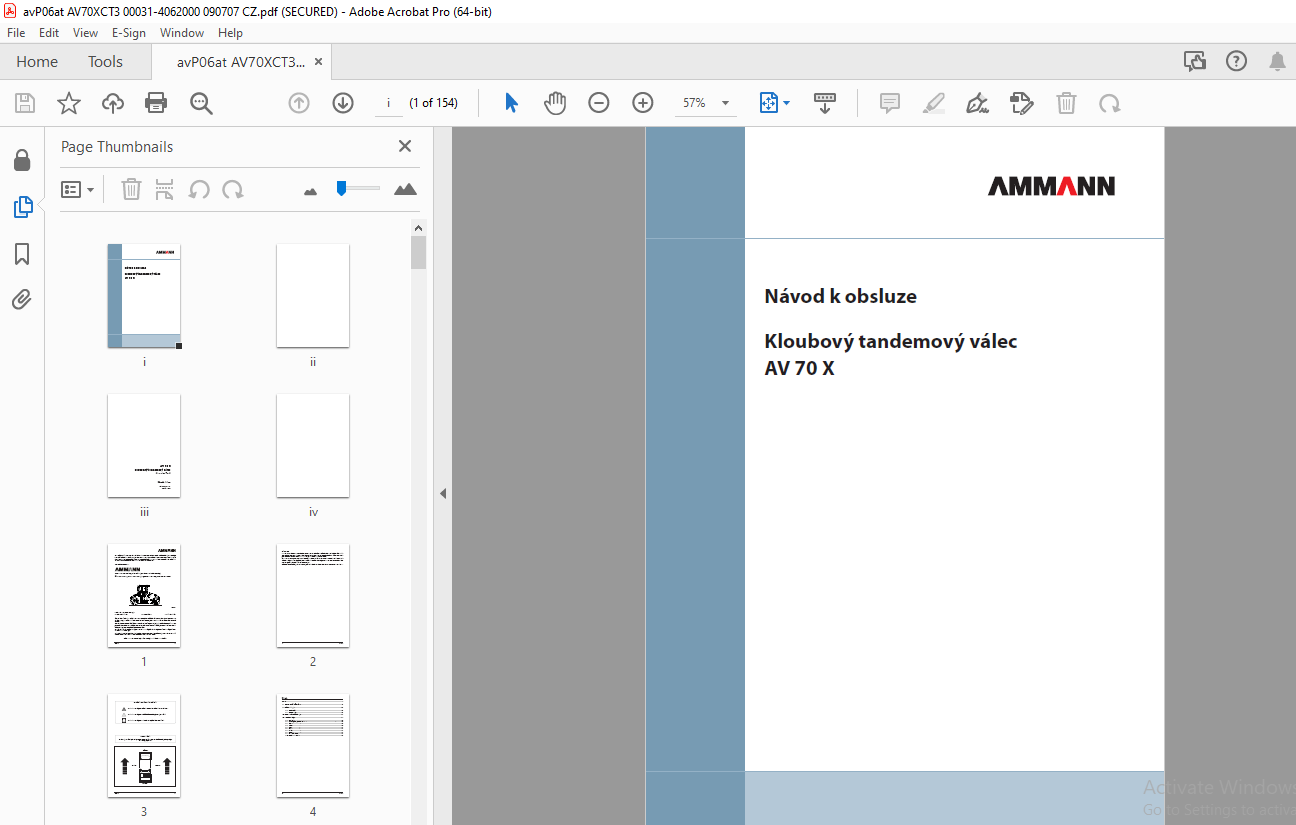Click the 'Návod k obsluze' heading text

coord(840,296)
